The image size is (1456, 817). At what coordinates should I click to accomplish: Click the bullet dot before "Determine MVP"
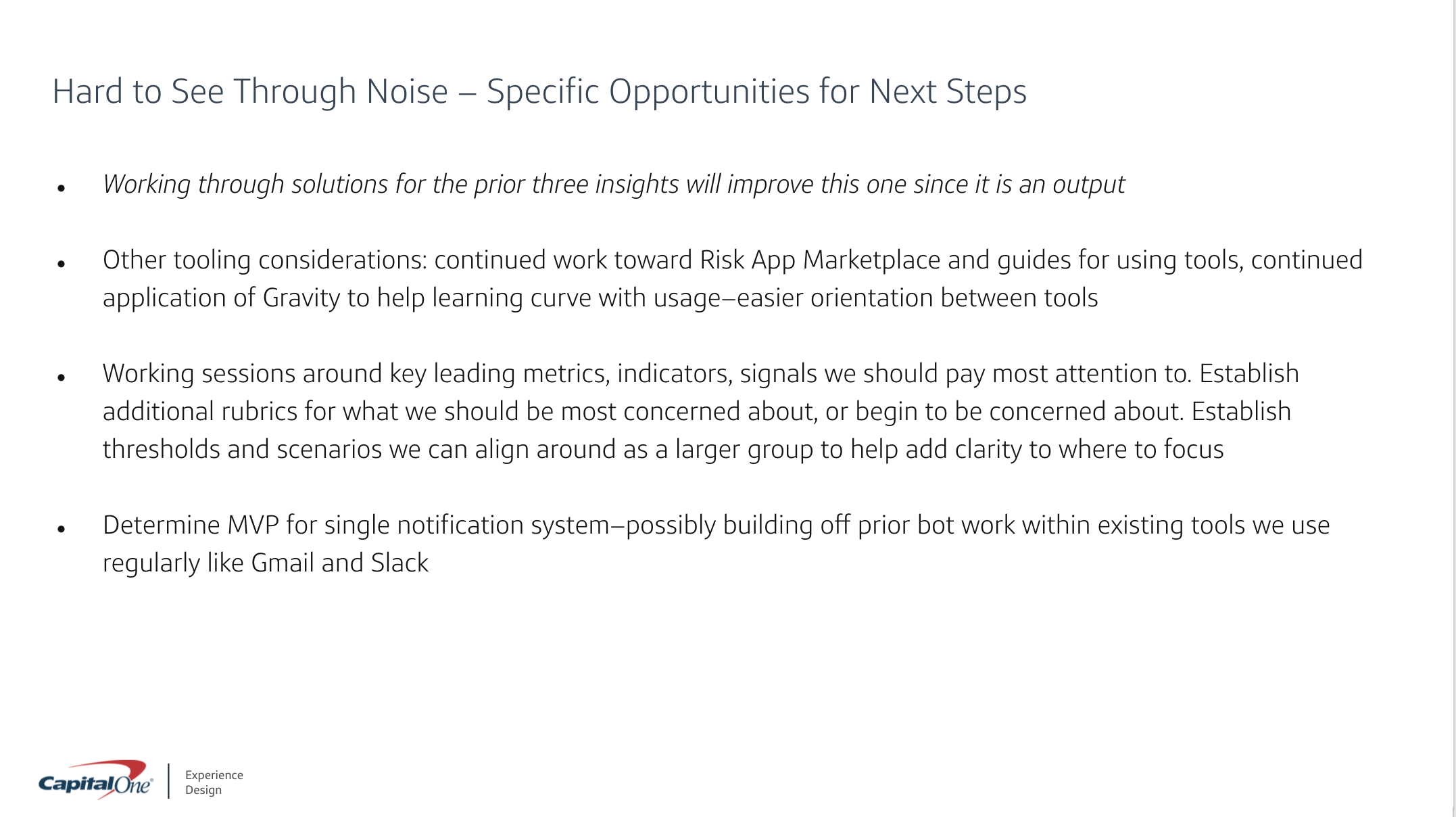(62, 529)
